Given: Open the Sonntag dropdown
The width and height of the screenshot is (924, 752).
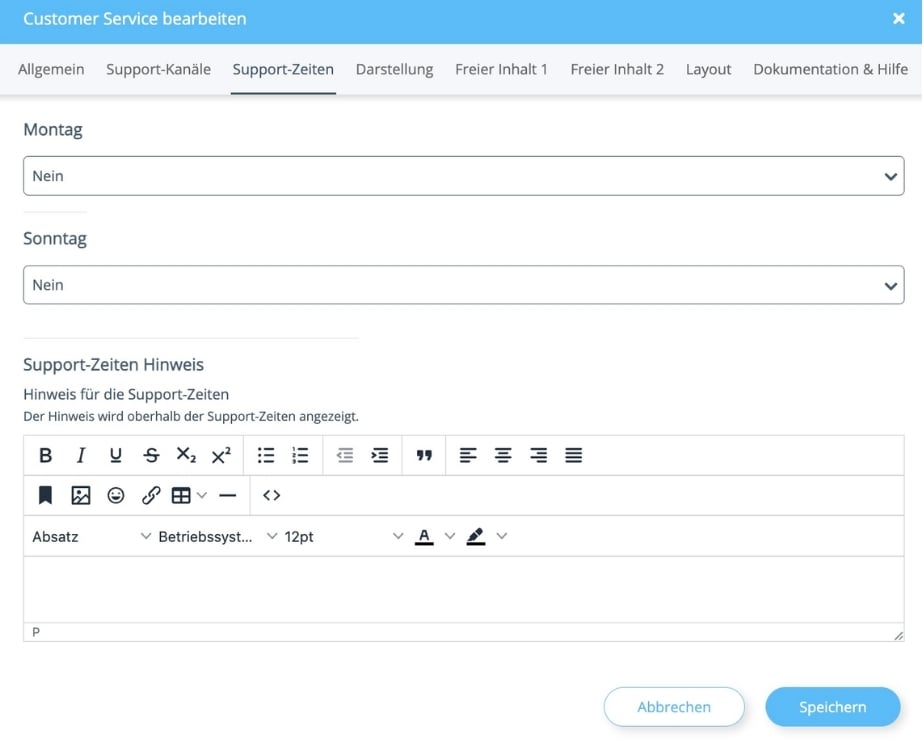Looking at the screenshot, I should 464,285.
